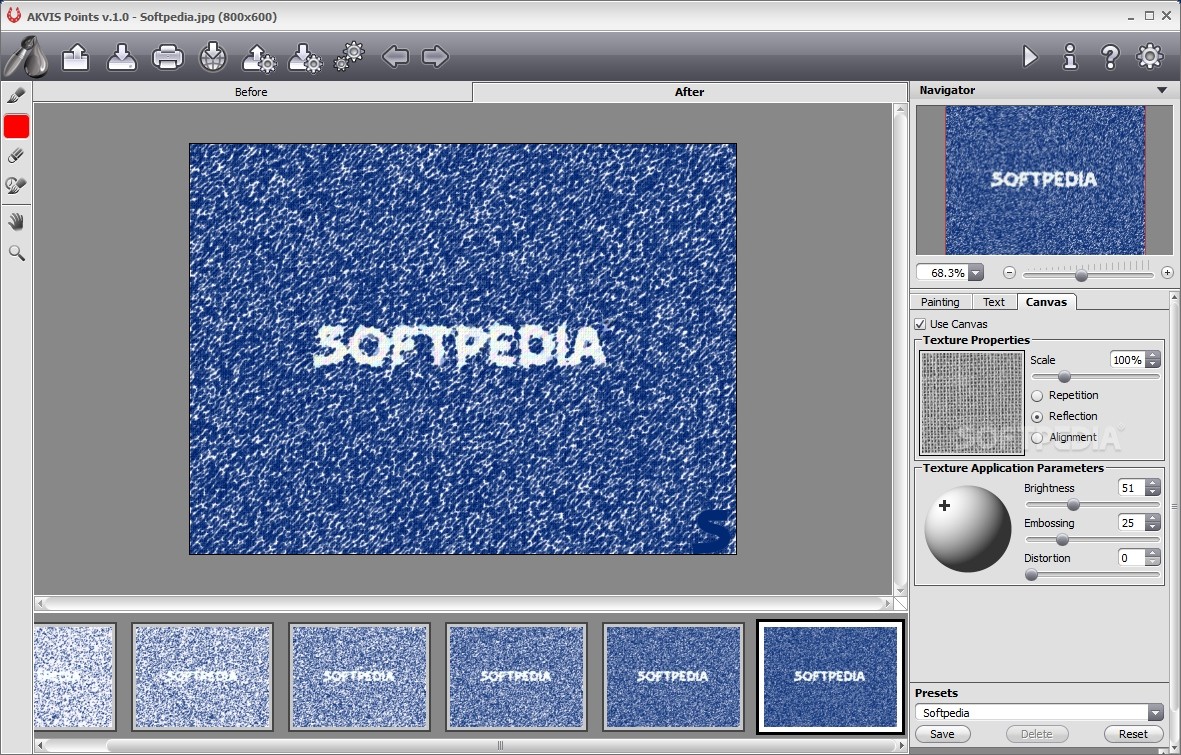Select the Hand tool
Image resolution: width=1181 pixels, height=755 pixels.
click(16, 222)
